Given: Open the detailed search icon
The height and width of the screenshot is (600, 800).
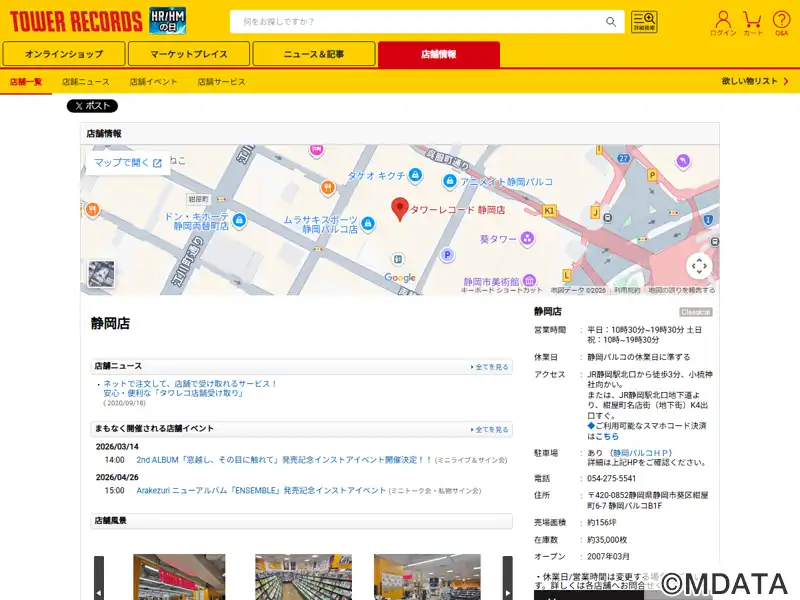Looking at the screenshot, I should [644, 22].
